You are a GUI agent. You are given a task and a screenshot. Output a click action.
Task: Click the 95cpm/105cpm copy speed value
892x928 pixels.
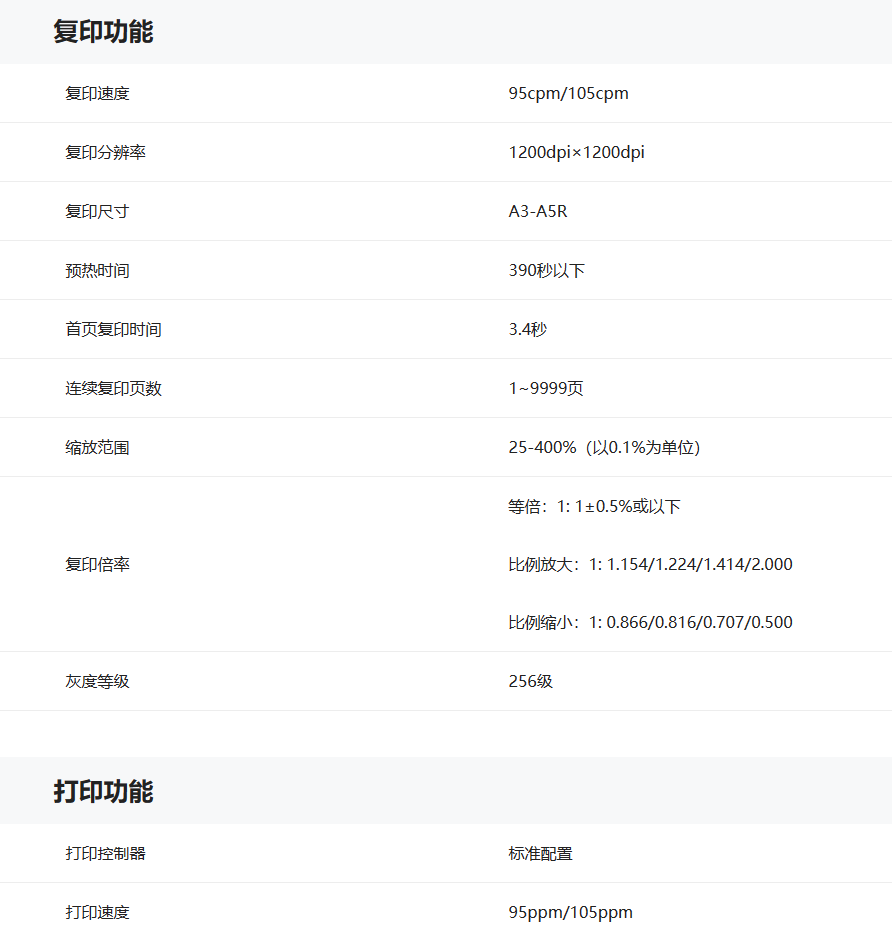click(568, 94)
